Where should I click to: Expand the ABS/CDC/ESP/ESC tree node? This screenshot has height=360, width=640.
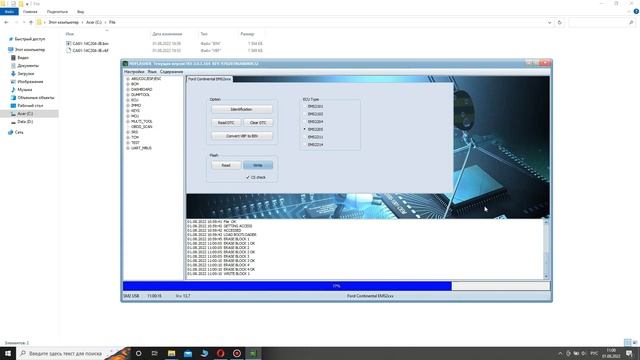tap(128, 79)
